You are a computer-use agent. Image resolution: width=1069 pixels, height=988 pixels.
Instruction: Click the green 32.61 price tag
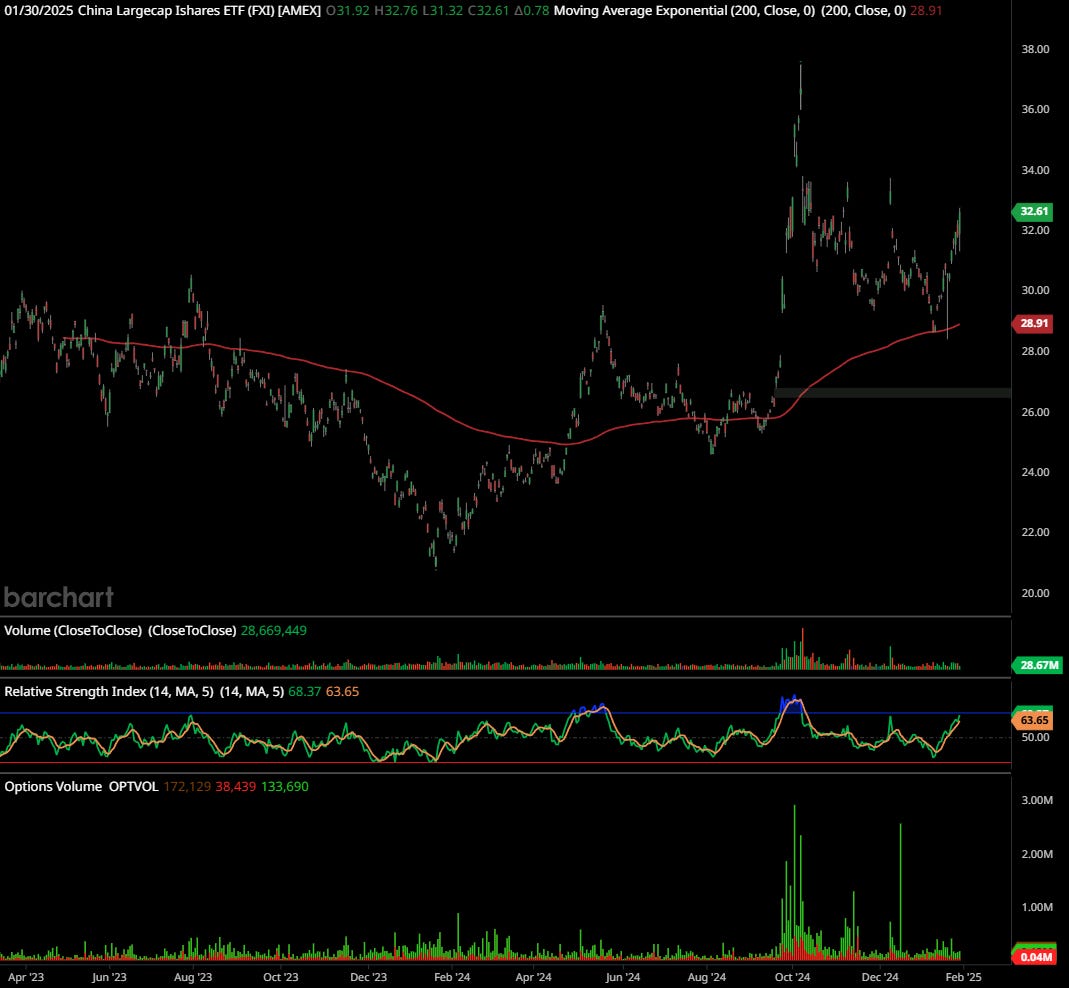[x=1034, y=211]
